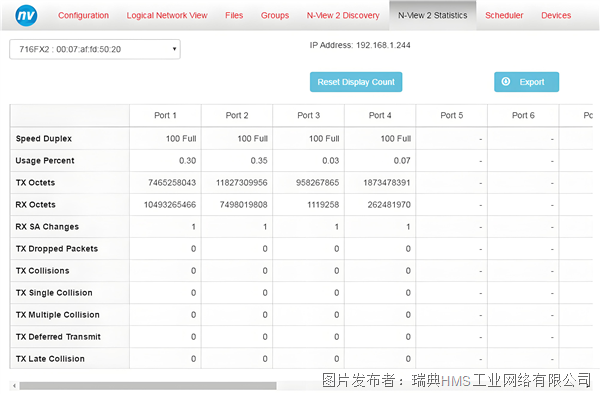The height and width of the screenshot is (394, 600).
Task: Click Port 3 TX Dropped Packets value
Action: click(x=337, y=249)
